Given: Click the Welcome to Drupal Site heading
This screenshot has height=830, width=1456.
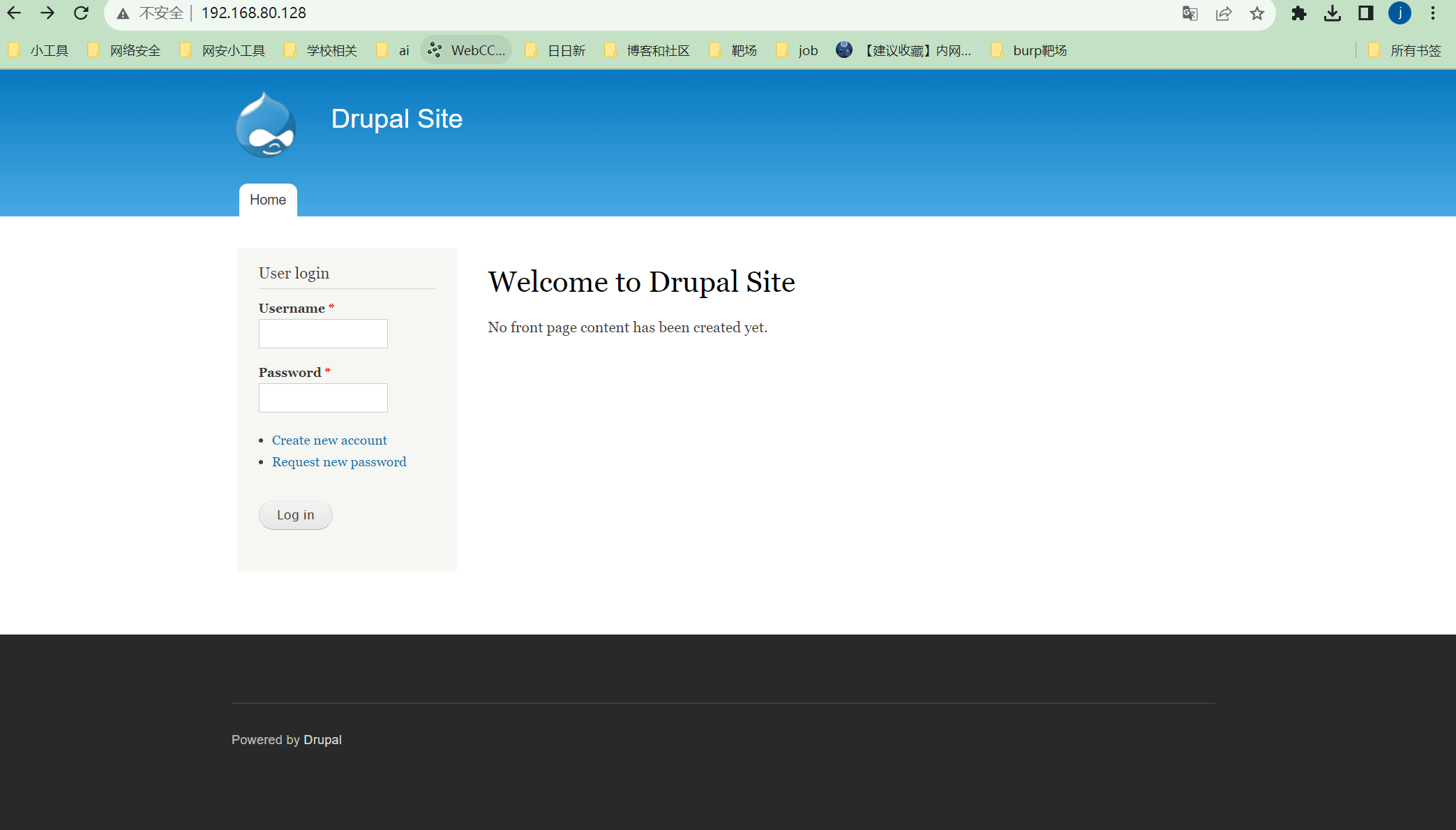Looking at the screenshot, I should tap(641, 282).
